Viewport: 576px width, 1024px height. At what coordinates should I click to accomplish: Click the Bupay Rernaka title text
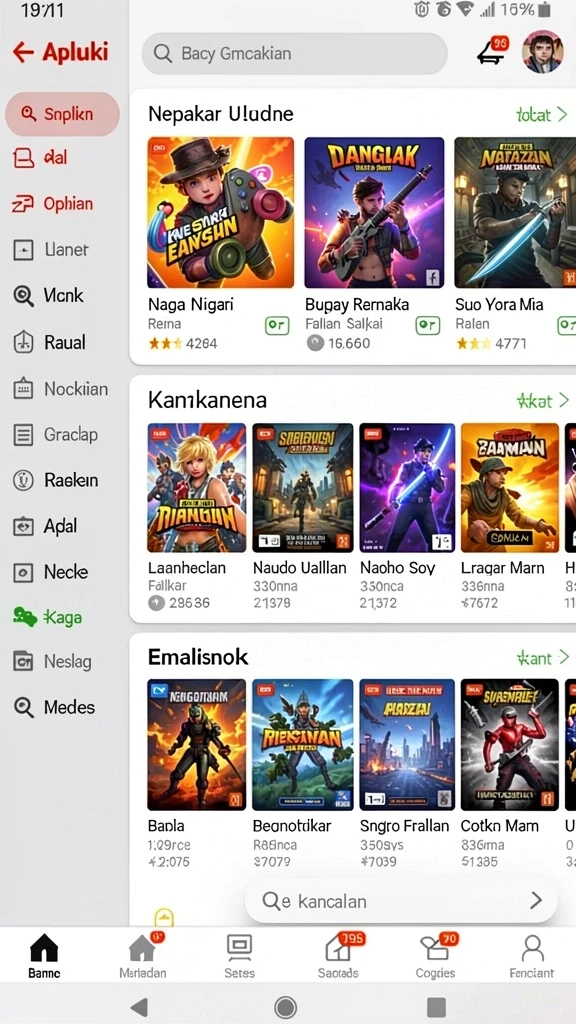click(x=357, y=304)
